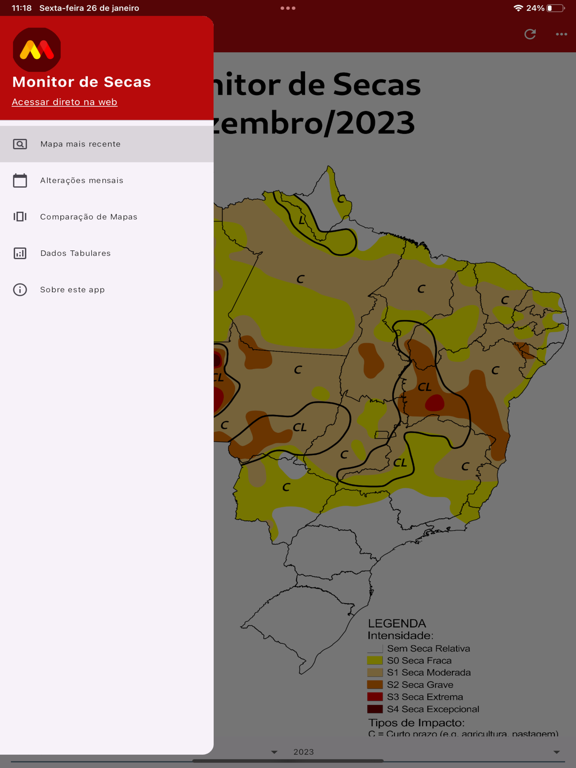Tap the 11:18 clock in status bar
Viewport: 576px width, 768px height.
point(22,8)
